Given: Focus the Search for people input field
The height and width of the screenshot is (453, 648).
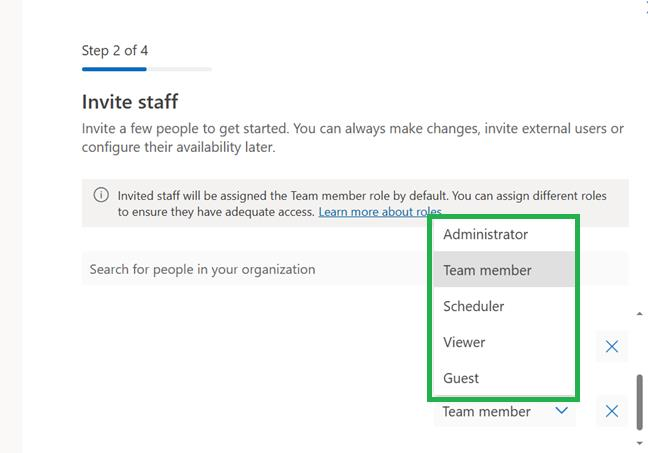Looking at the screenshot, I should point(250,269).
